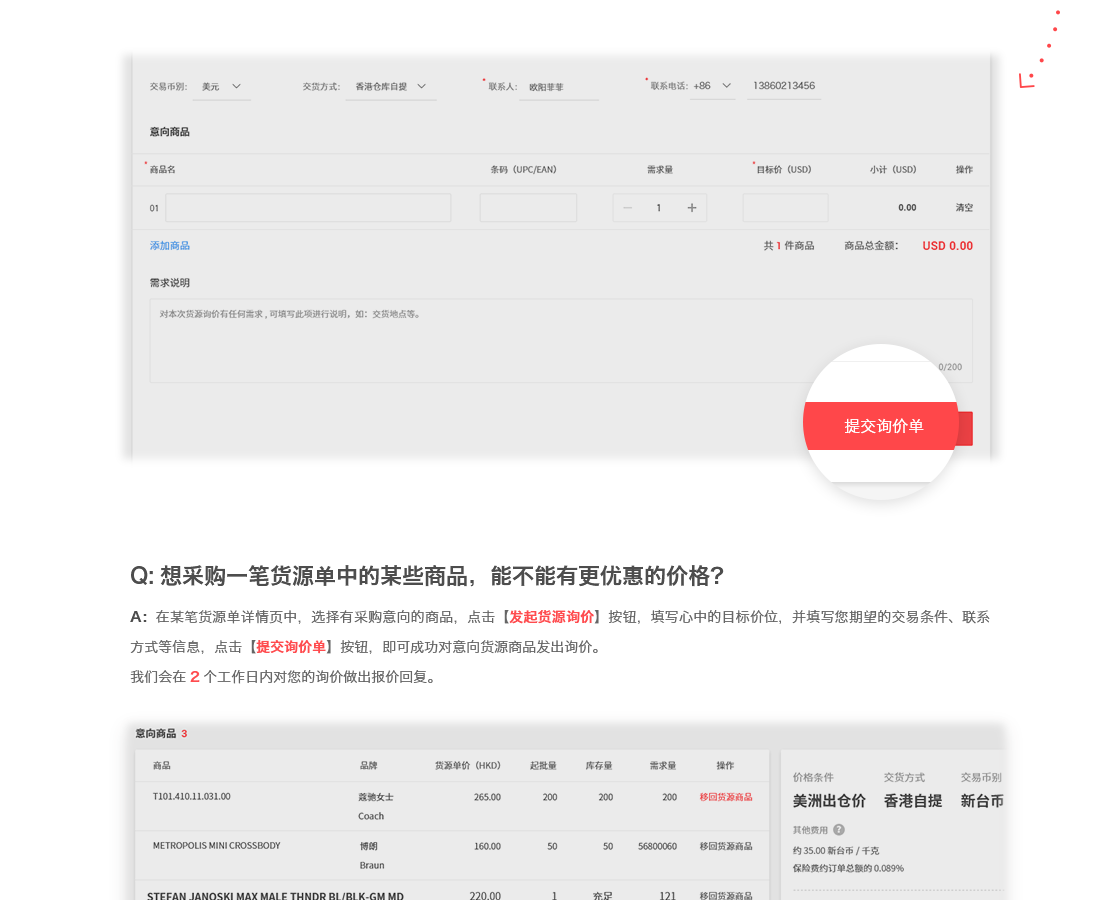This screenshot has width=1120, height=900.
Task: Click the red 移回货源商品 link for Coach
Action: (x=725, y=797)
